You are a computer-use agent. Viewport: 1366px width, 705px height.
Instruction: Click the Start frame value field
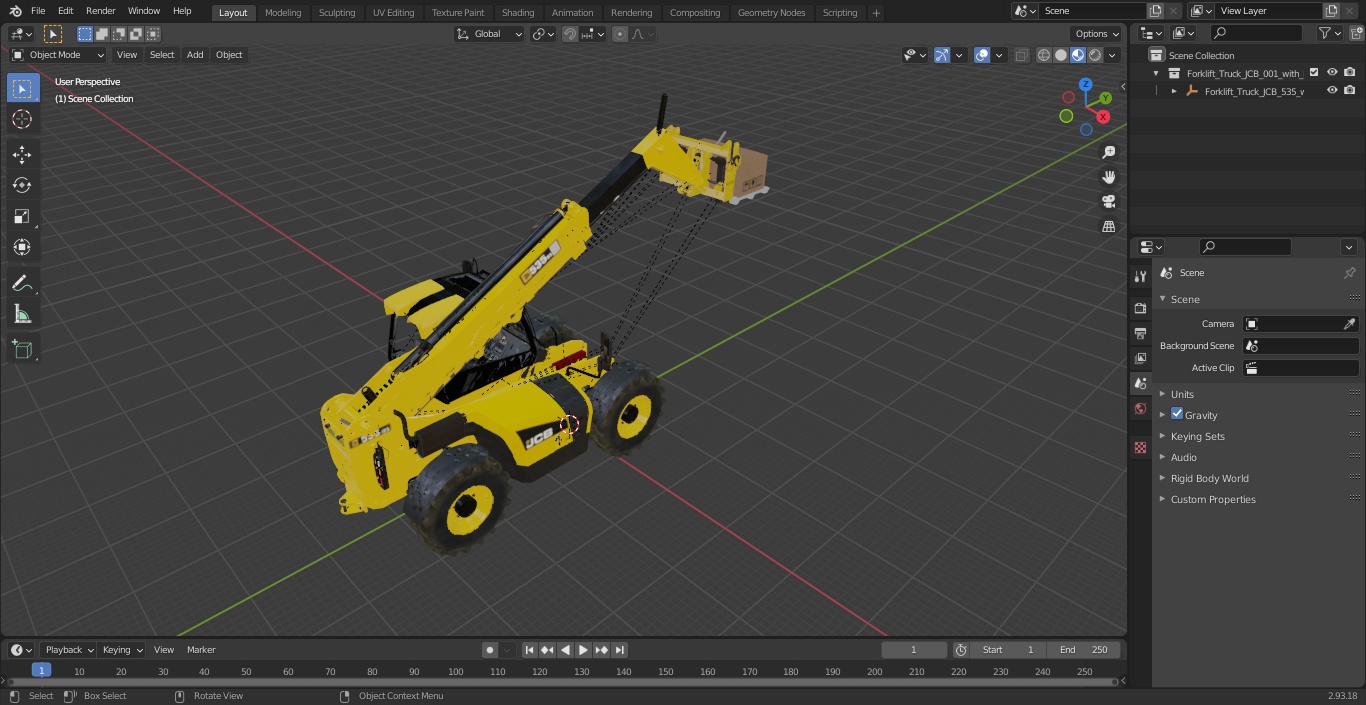[x=1008, y=650]
